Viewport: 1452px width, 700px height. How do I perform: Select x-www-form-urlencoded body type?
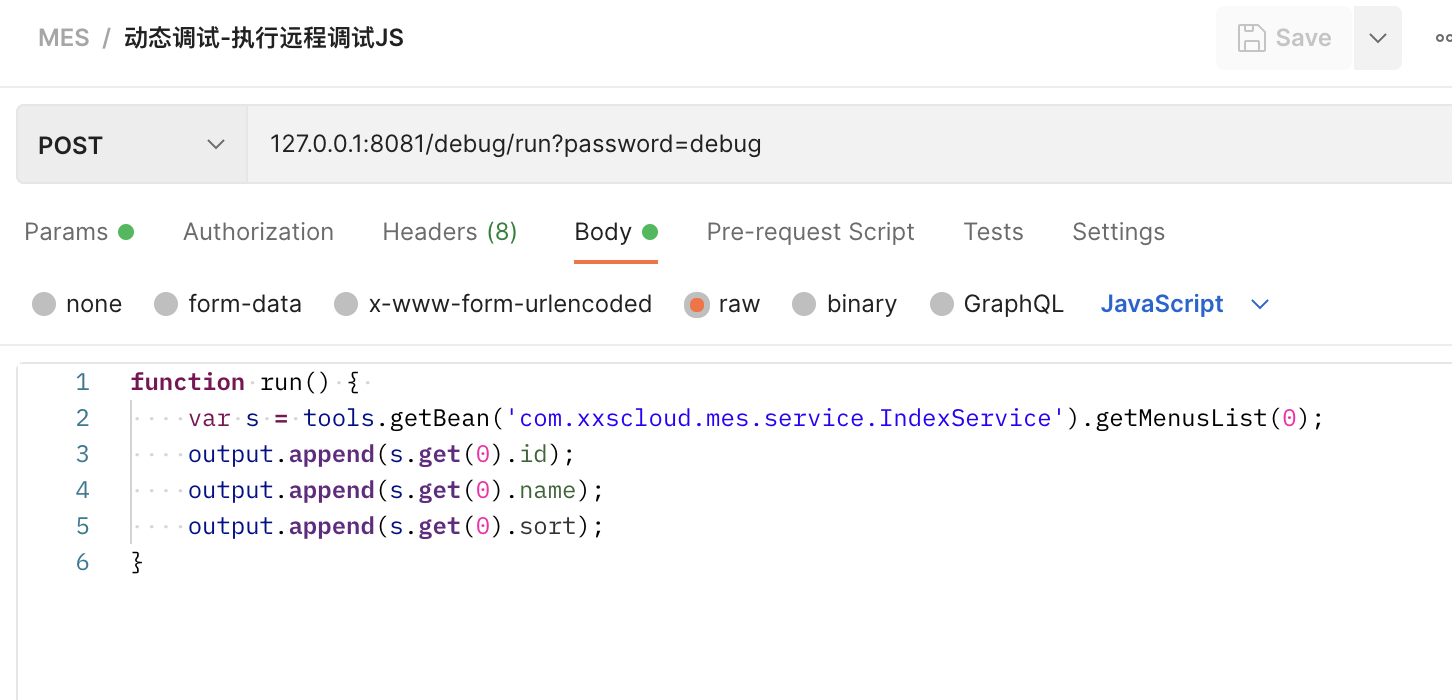click(346, 304)
